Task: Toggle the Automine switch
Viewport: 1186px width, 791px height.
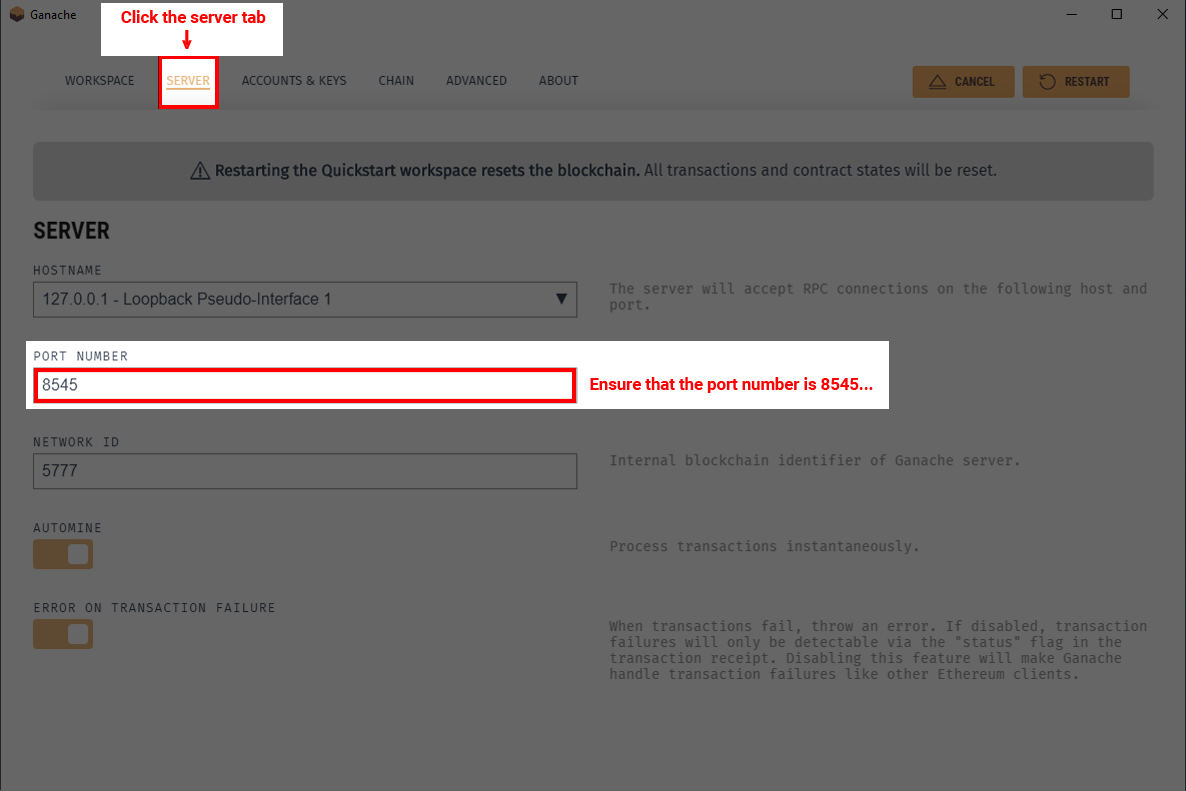Action: 63,554
